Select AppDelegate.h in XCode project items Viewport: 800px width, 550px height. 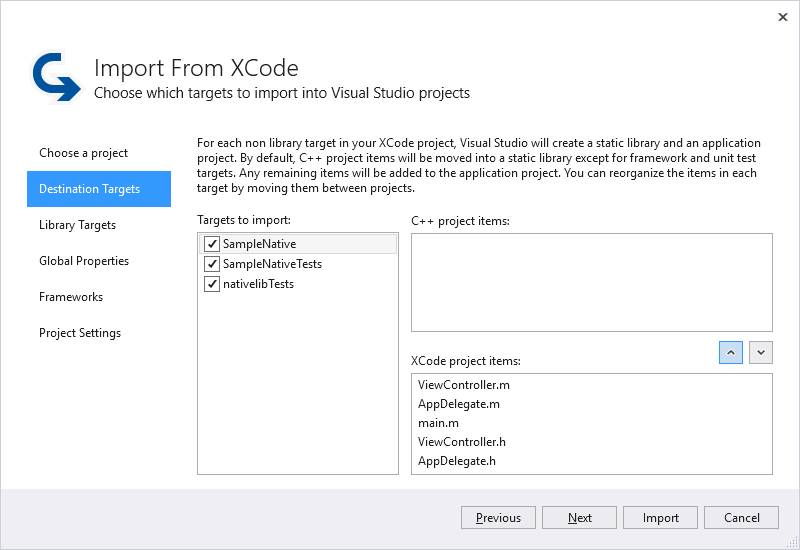pyautogui.click(x=592, y=461)
